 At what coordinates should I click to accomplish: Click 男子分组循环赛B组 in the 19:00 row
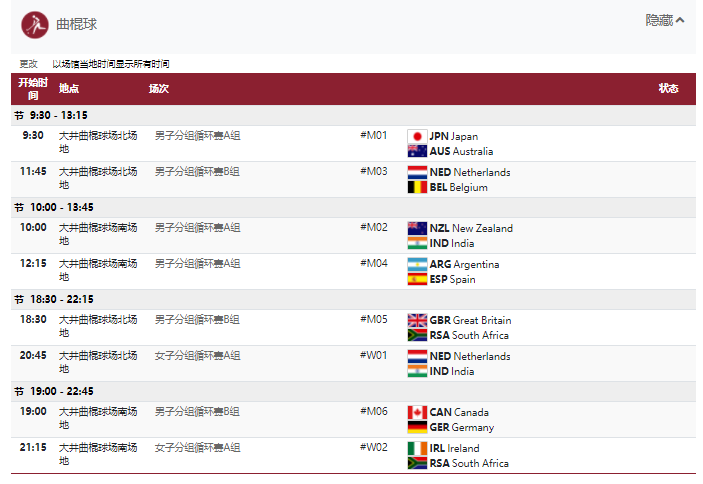point(197,412)
